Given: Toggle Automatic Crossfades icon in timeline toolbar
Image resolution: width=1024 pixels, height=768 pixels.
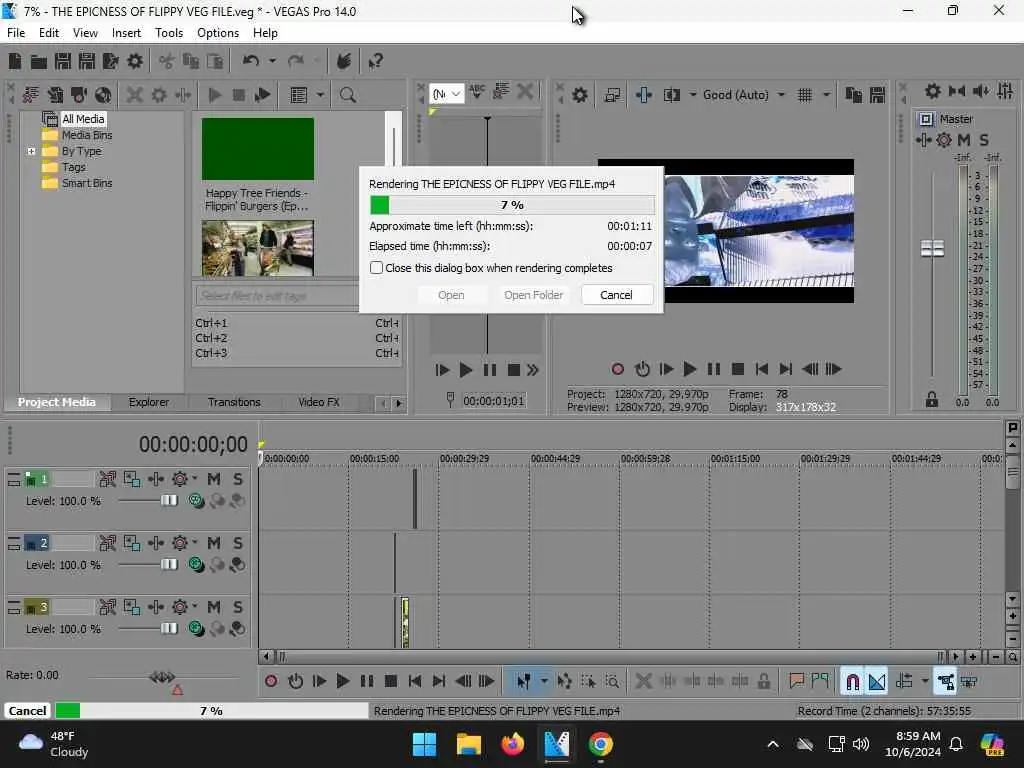Looking at the screenshot, I should pos(877,682).
